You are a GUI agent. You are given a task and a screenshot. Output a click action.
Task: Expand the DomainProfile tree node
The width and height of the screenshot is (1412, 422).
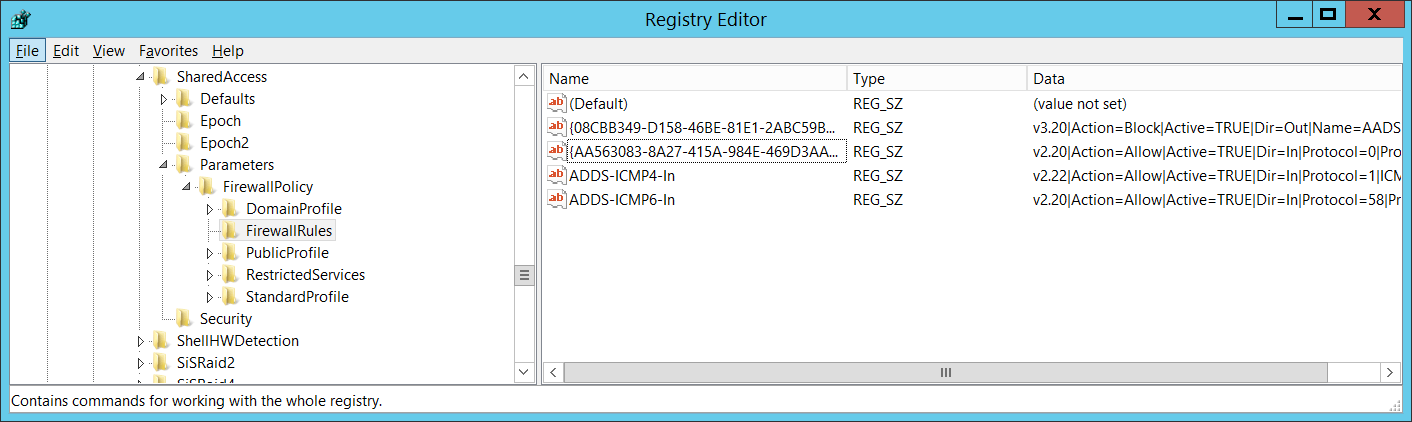[209, 209]
